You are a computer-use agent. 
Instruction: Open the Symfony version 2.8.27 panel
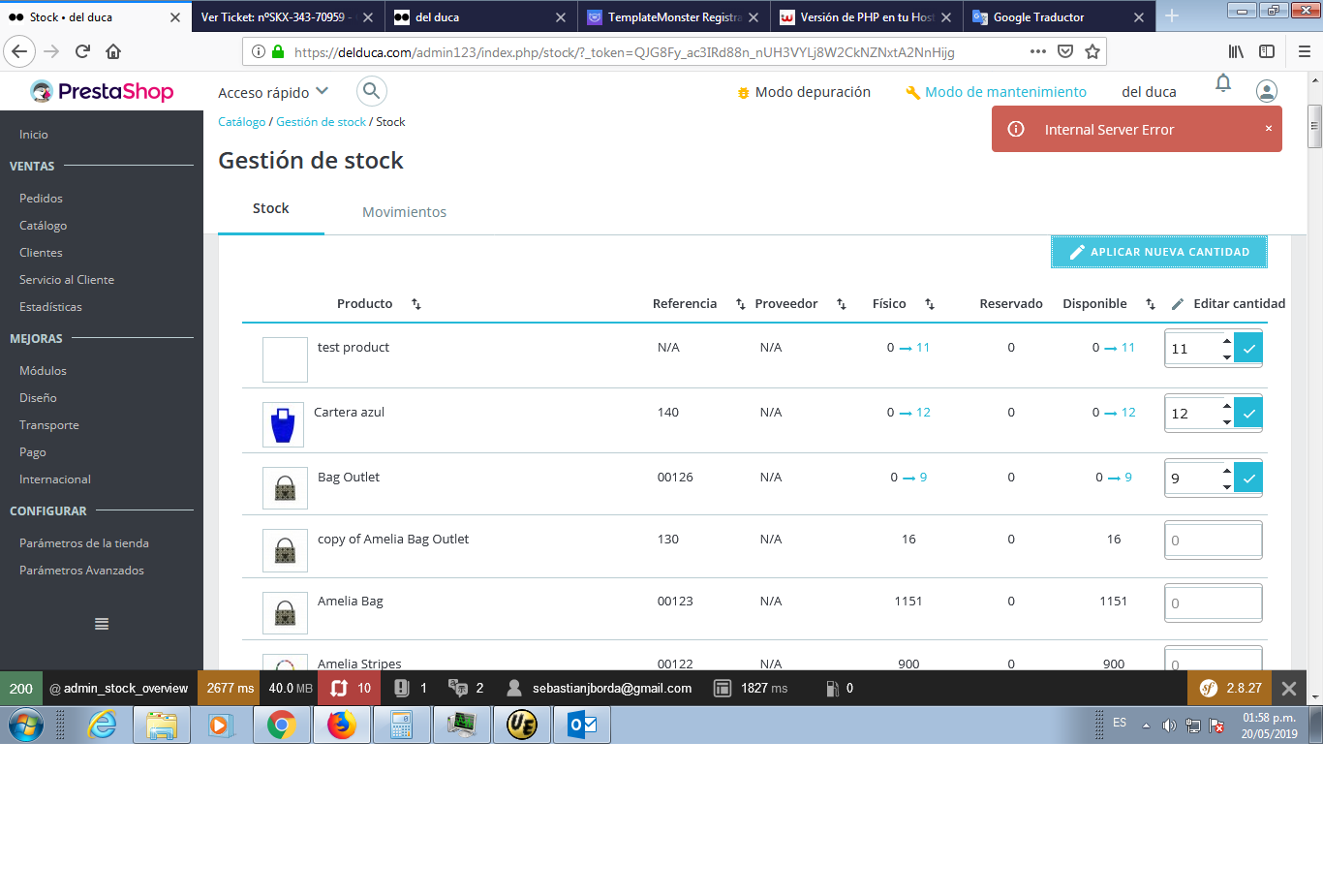(1231, 689)
